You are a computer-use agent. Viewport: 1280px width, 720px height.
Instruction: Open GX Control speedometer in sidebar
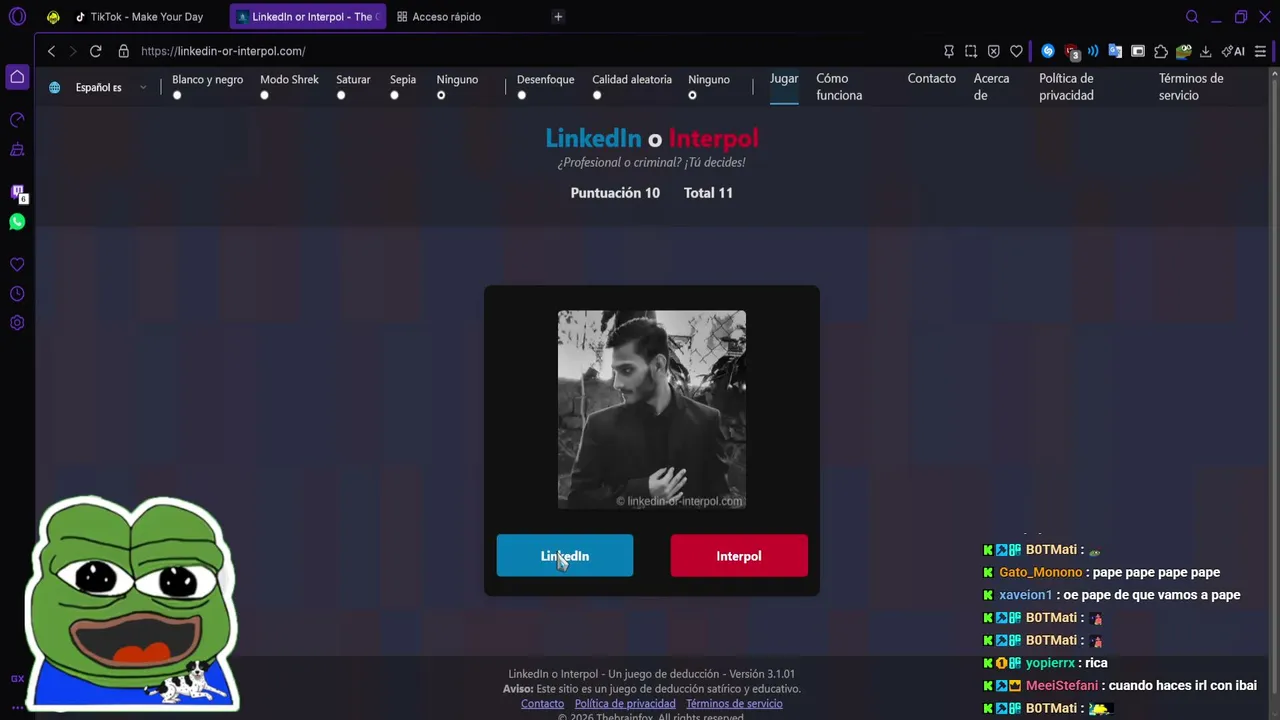point(17,120)
